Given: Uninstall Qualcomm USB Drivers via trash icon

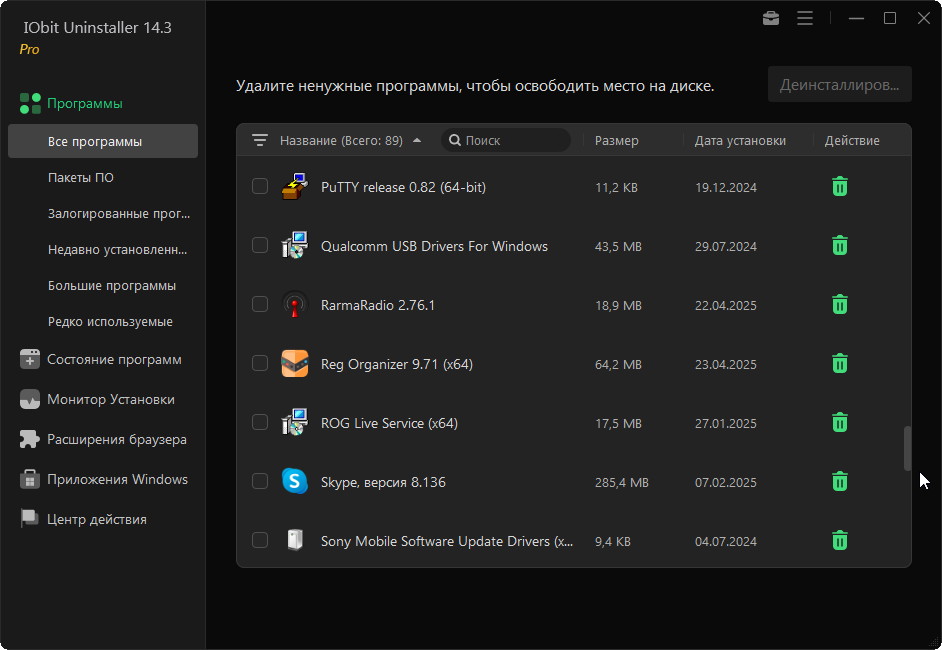Looking at the screenshot, I should [x=840, y=246].
